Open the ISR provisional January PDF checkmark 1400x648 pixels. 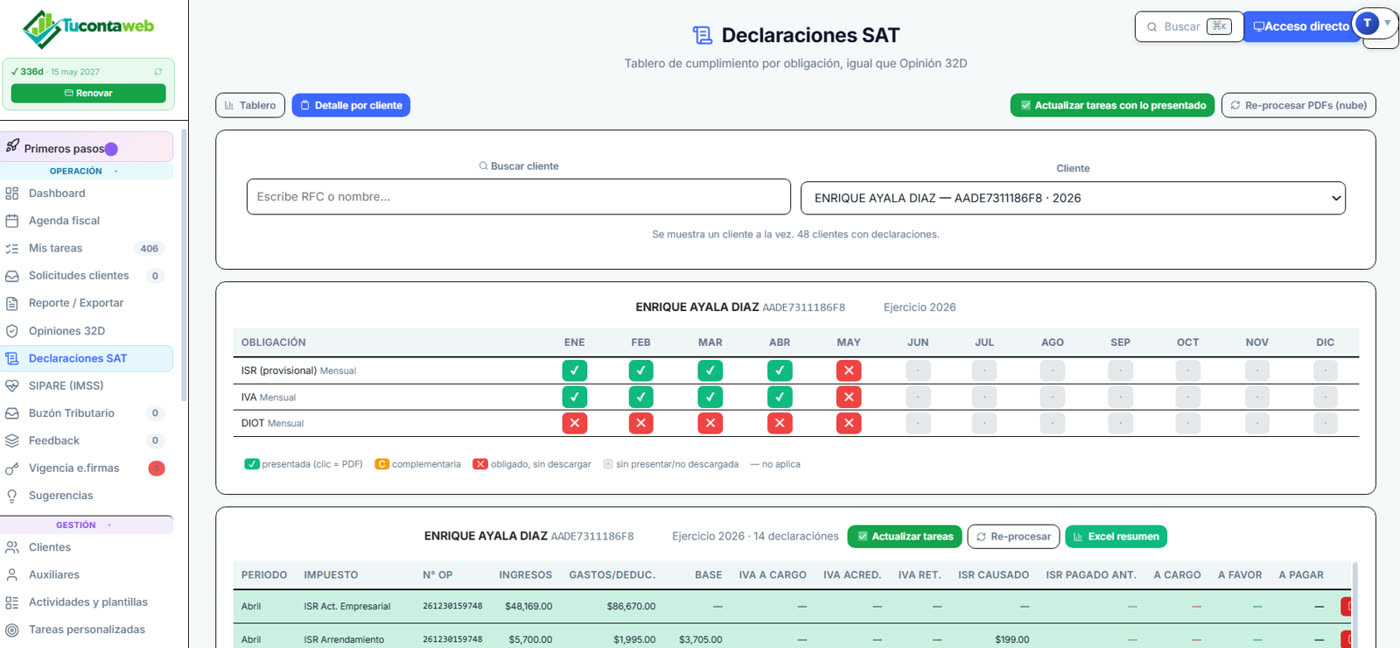coord(575,371)
